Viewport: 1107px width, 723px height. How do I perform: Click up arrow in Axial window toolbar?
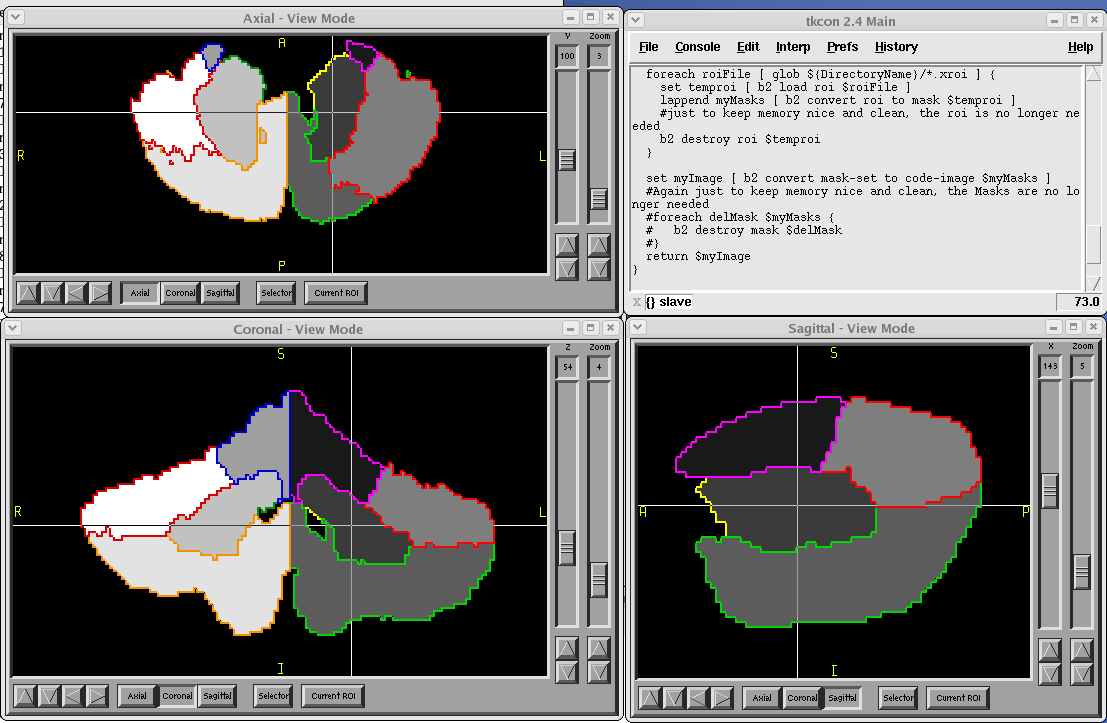[29, 293]
